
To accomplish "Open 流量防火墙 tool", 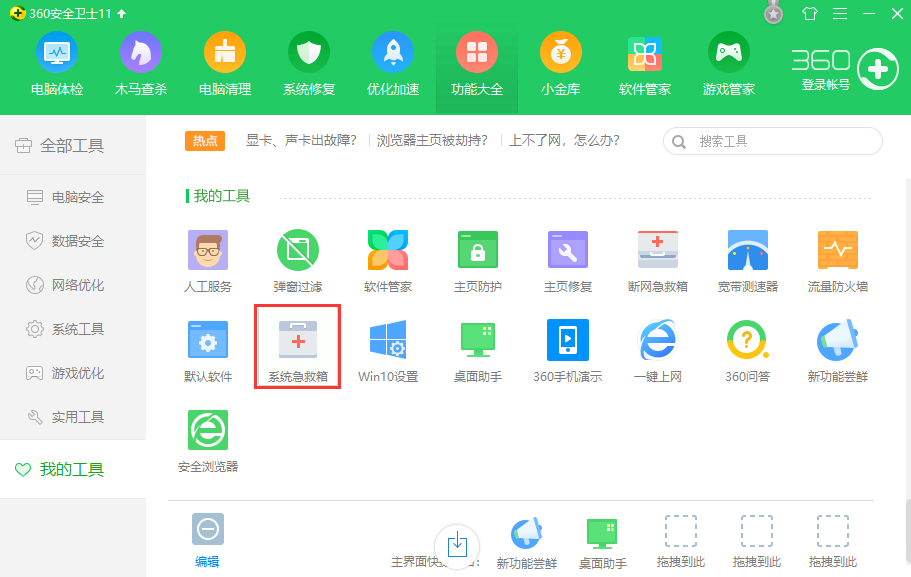I will (x=838, y=261).
